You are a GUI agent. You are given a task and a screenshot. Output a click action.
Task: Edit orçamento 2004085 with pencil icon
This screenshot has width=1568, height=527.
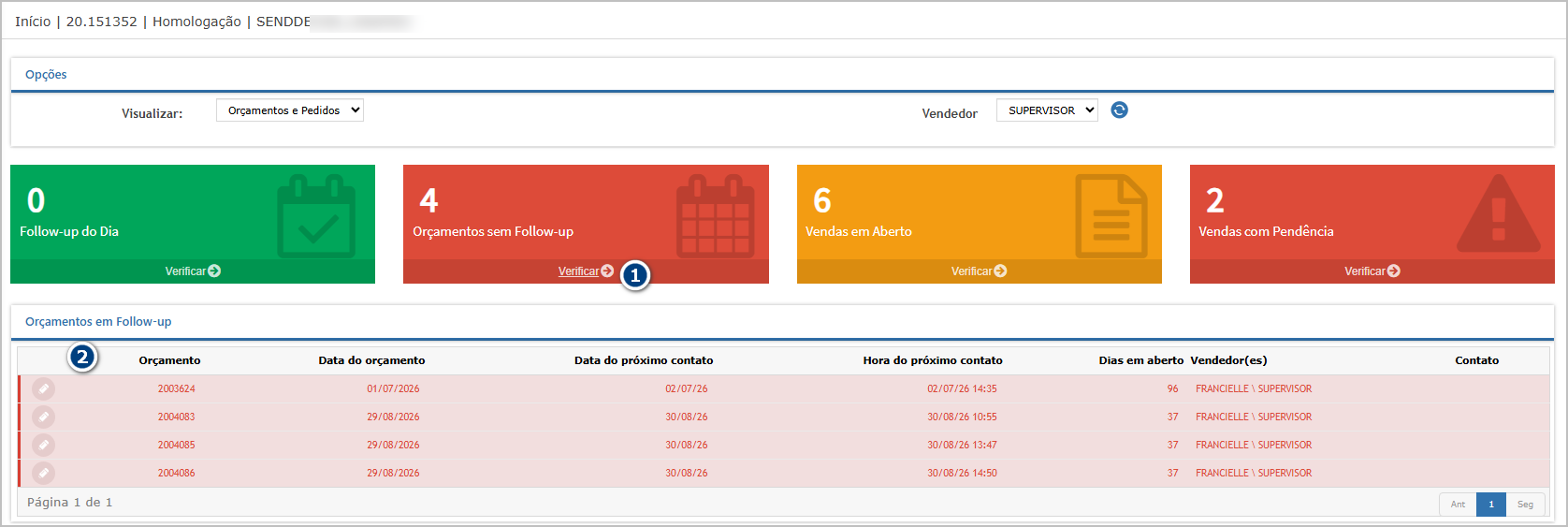44,445
